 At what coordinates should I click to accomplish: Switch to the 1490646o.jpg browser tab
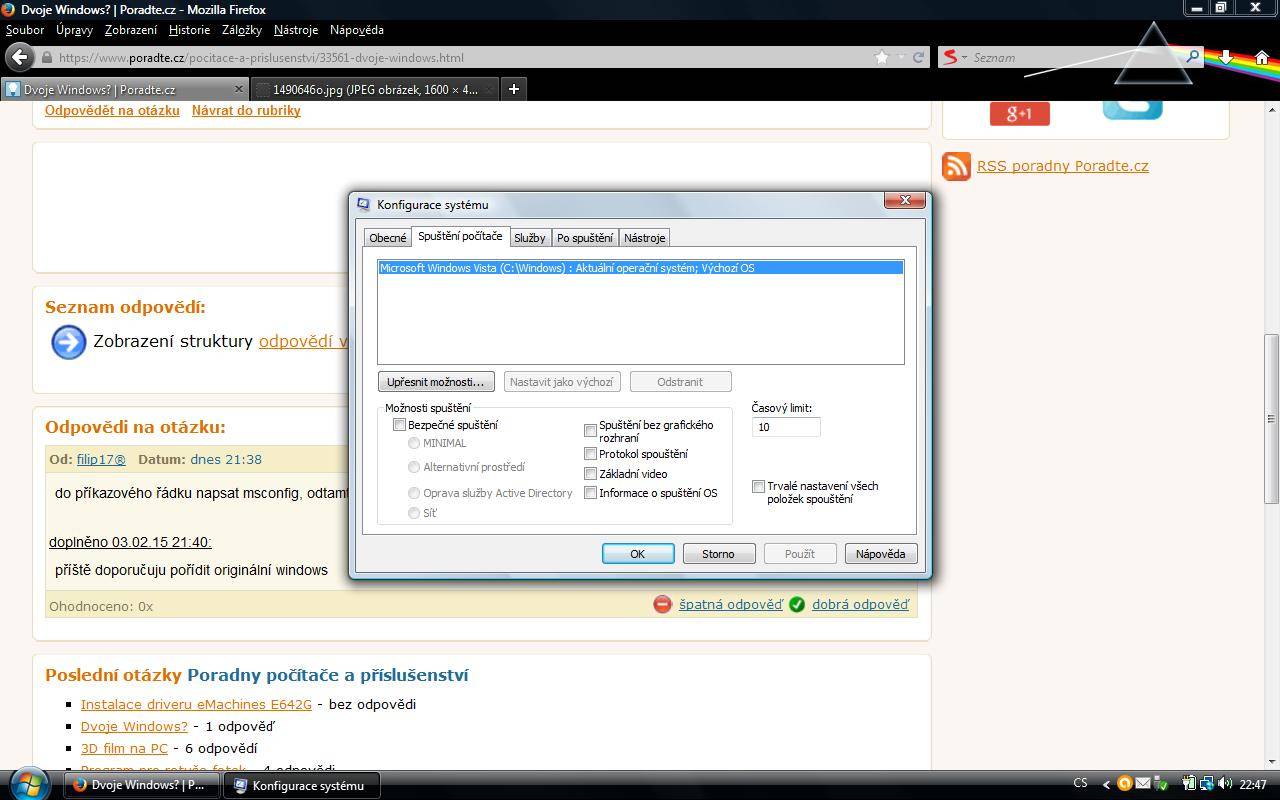point(373,89)
